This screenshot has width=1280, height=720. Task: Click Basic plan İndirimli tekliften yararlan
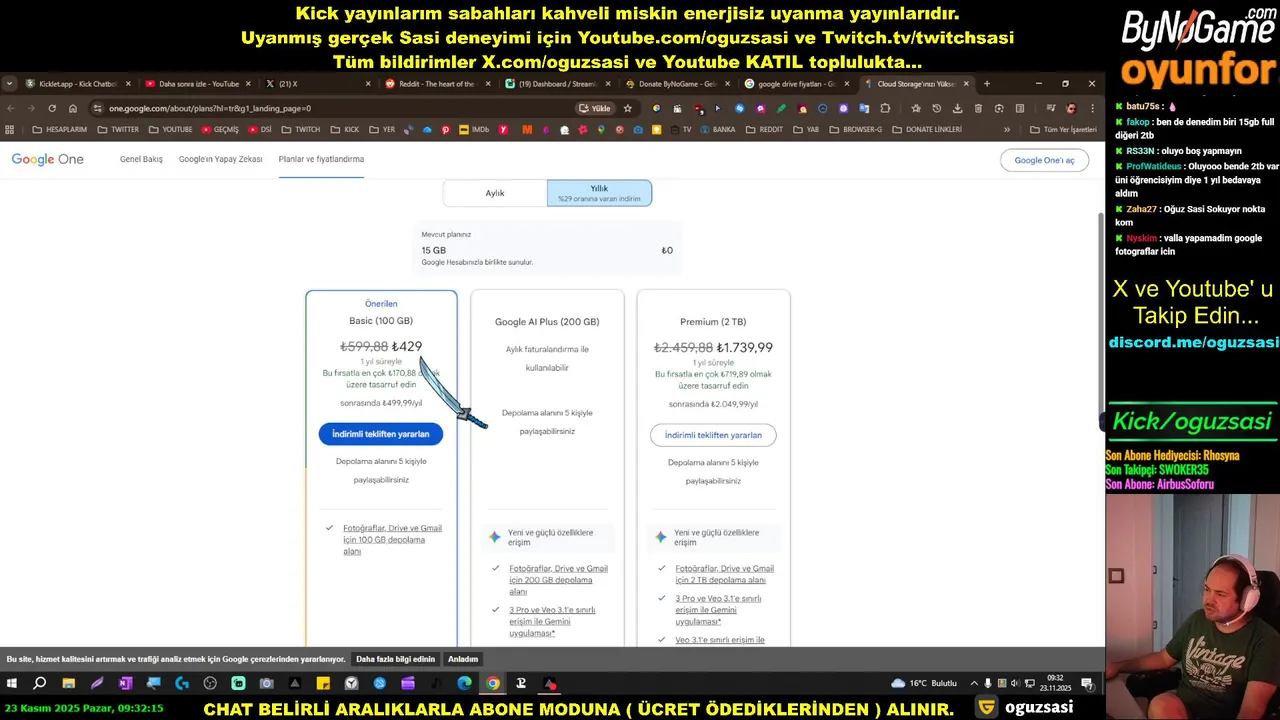[381, 434]
